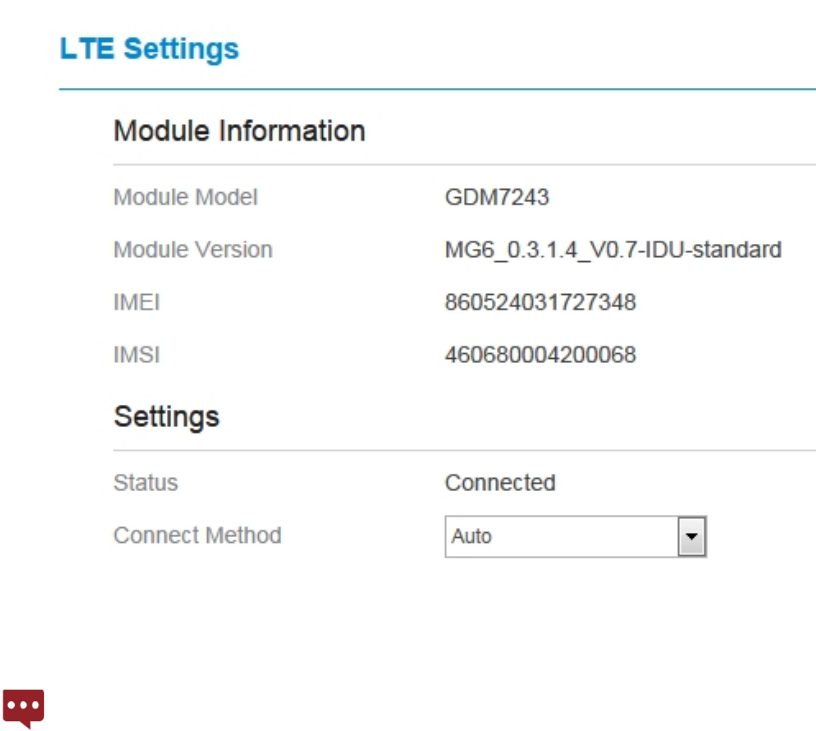The height and width of the screenshot is (731, 816).
Task: Click the Auto option in the Connect Method box
Action: click(472, 537)
